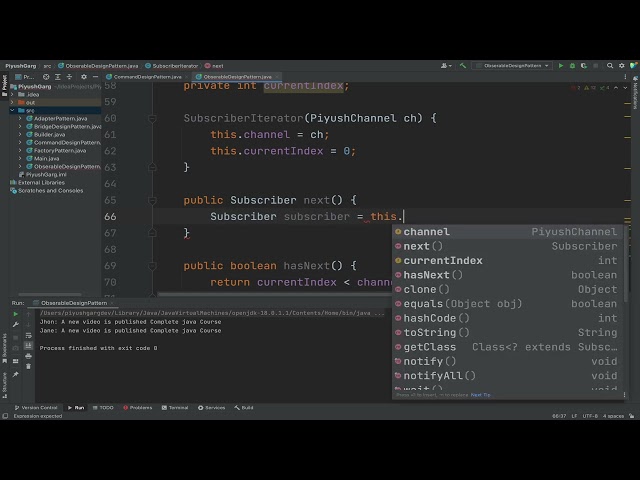Select Scratches and Consoles node

pyautogui.click(x=50, y=191)
